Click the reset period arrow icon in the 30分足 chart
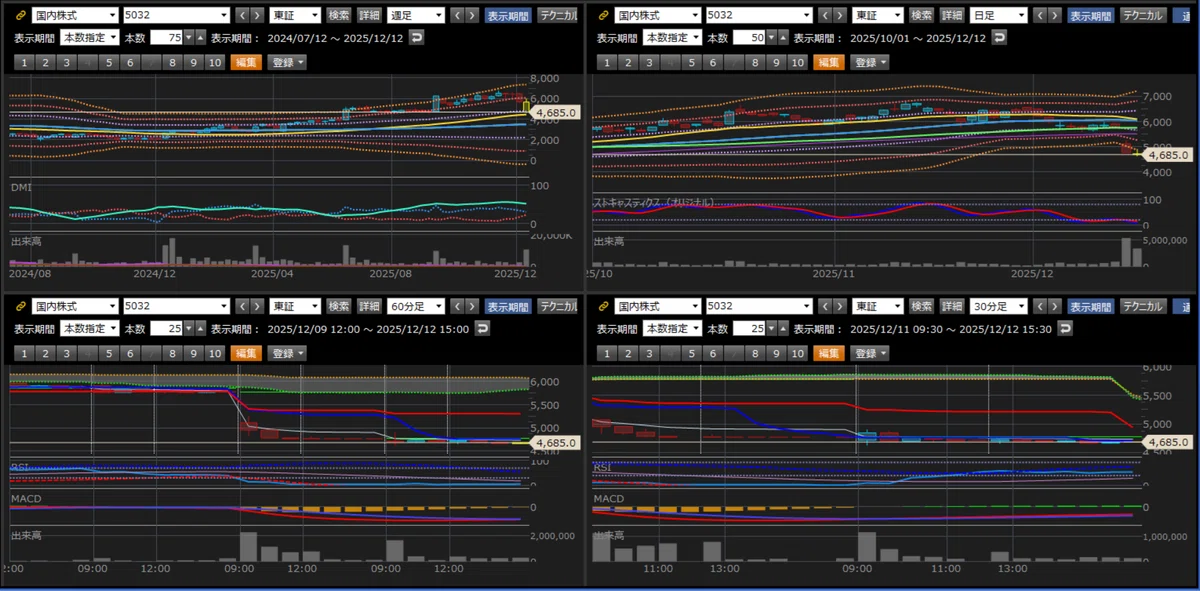 click(x=1064, y=328)
